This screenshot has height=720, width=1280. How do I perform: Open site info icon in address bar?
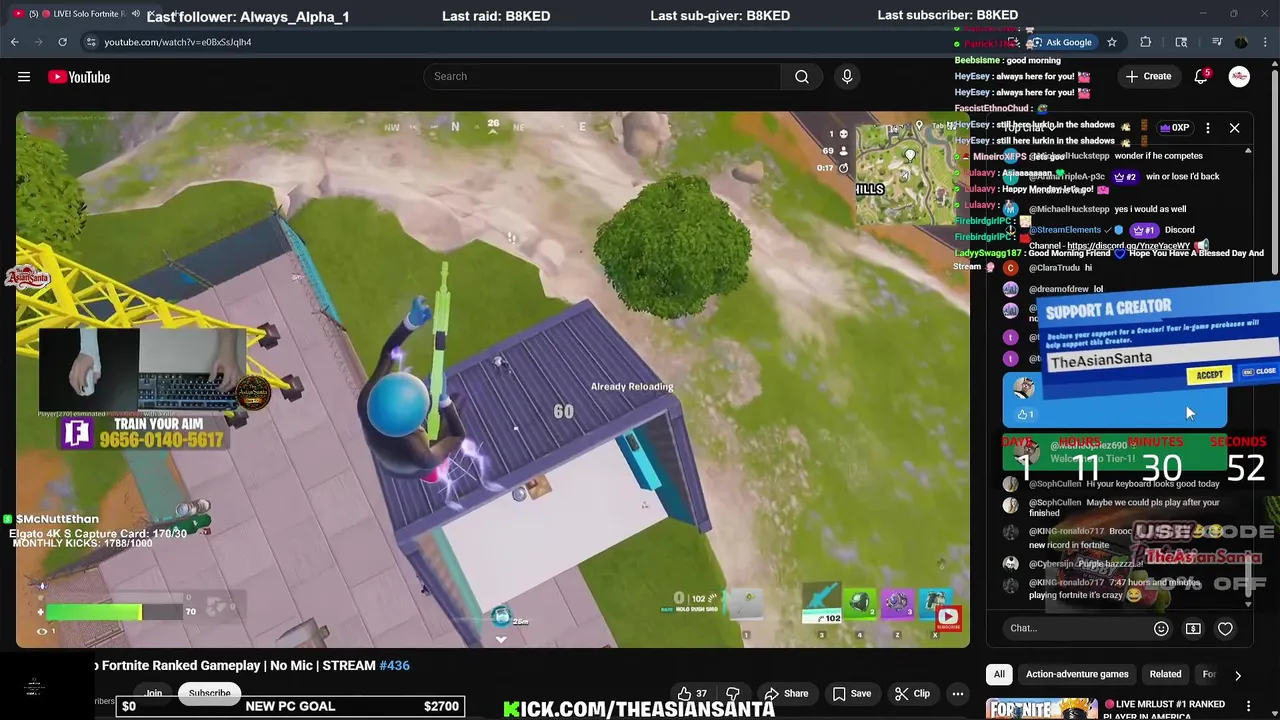(x=91, y=42)
